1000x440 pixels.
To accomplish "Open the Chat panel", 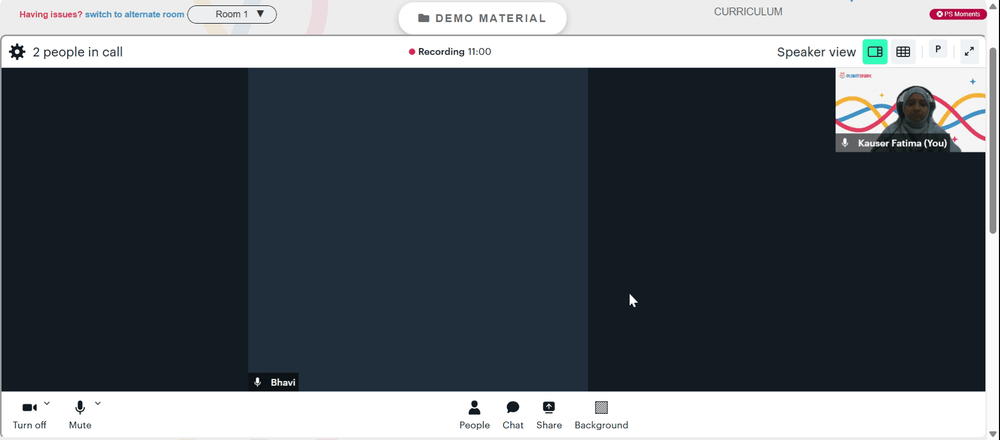I will tap(513, 415).
